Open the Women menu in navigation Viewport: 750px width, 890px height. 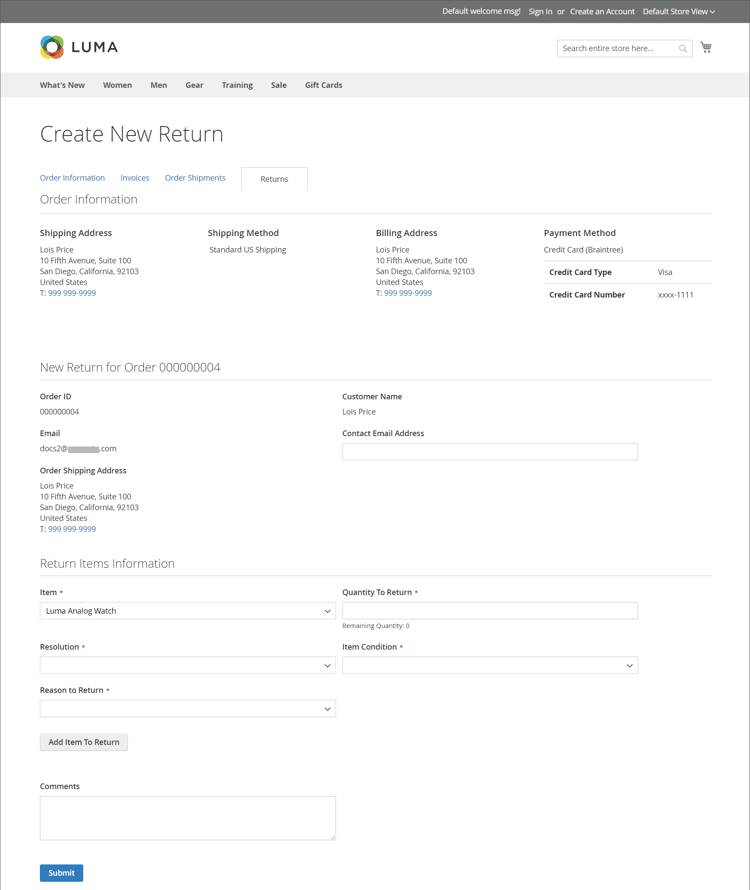(117, 85)
